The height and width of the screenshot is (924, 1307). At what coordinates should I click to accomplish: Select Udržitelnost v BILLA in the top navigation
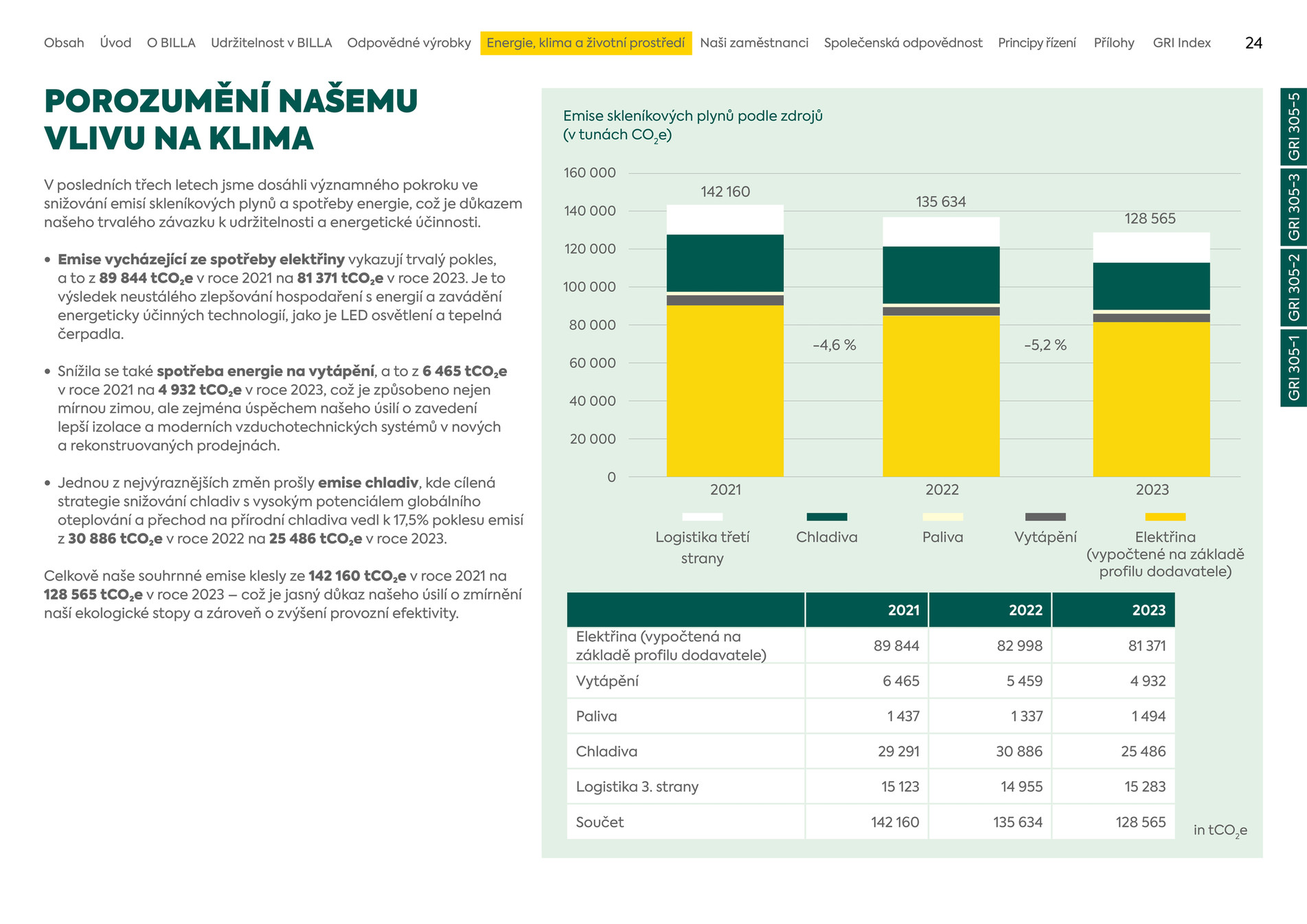[271, 43]
